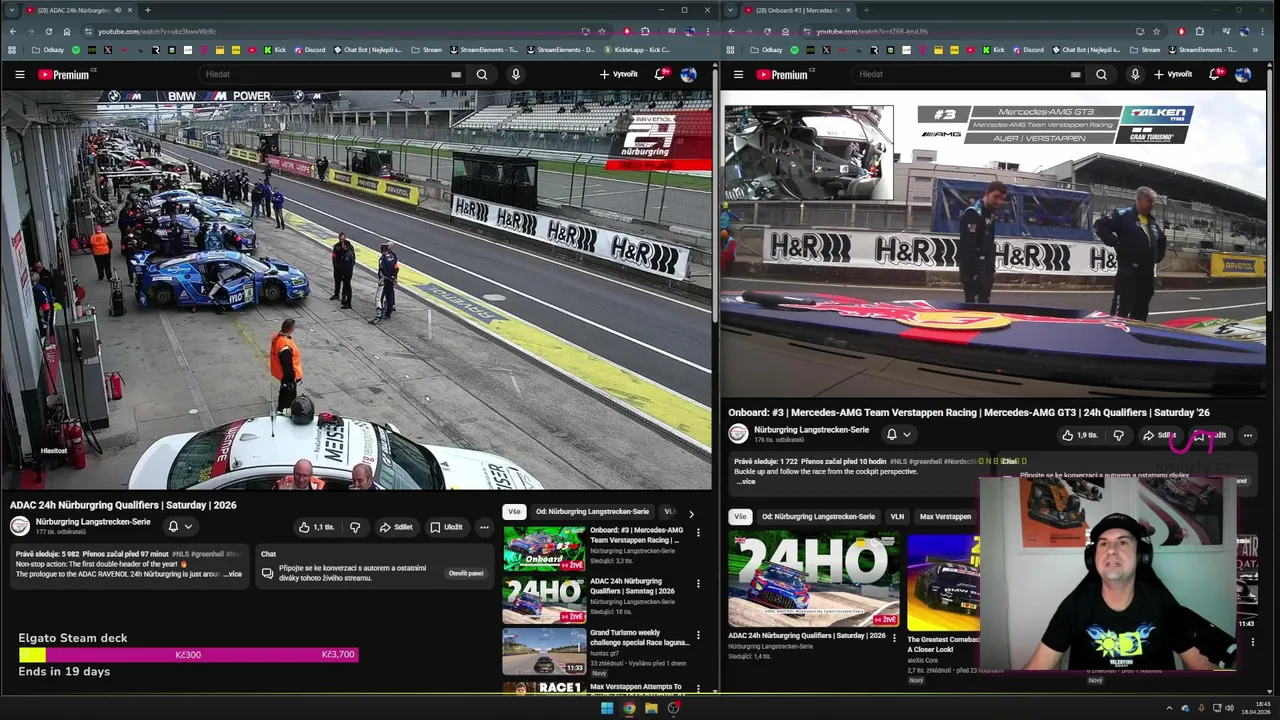The width and height of the screenshot is (1280, 720).
Task: Open notification bell dropdown under ADAC video
Action: point(180,526)
